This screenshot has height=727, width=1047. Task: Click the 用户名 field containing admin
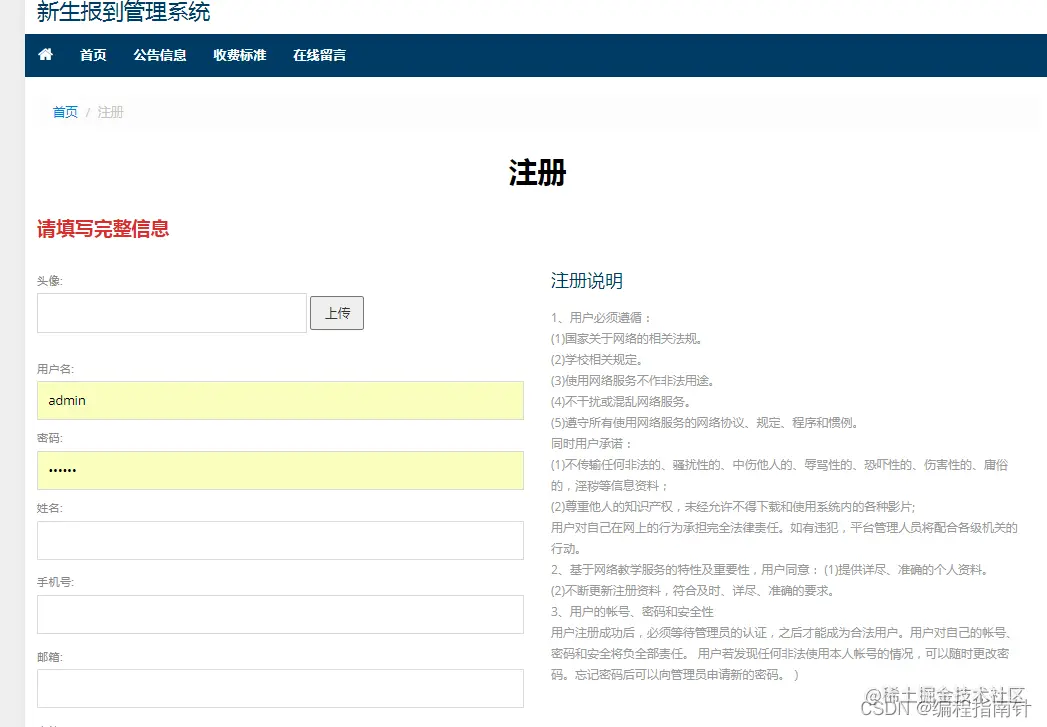coord(280,401)
